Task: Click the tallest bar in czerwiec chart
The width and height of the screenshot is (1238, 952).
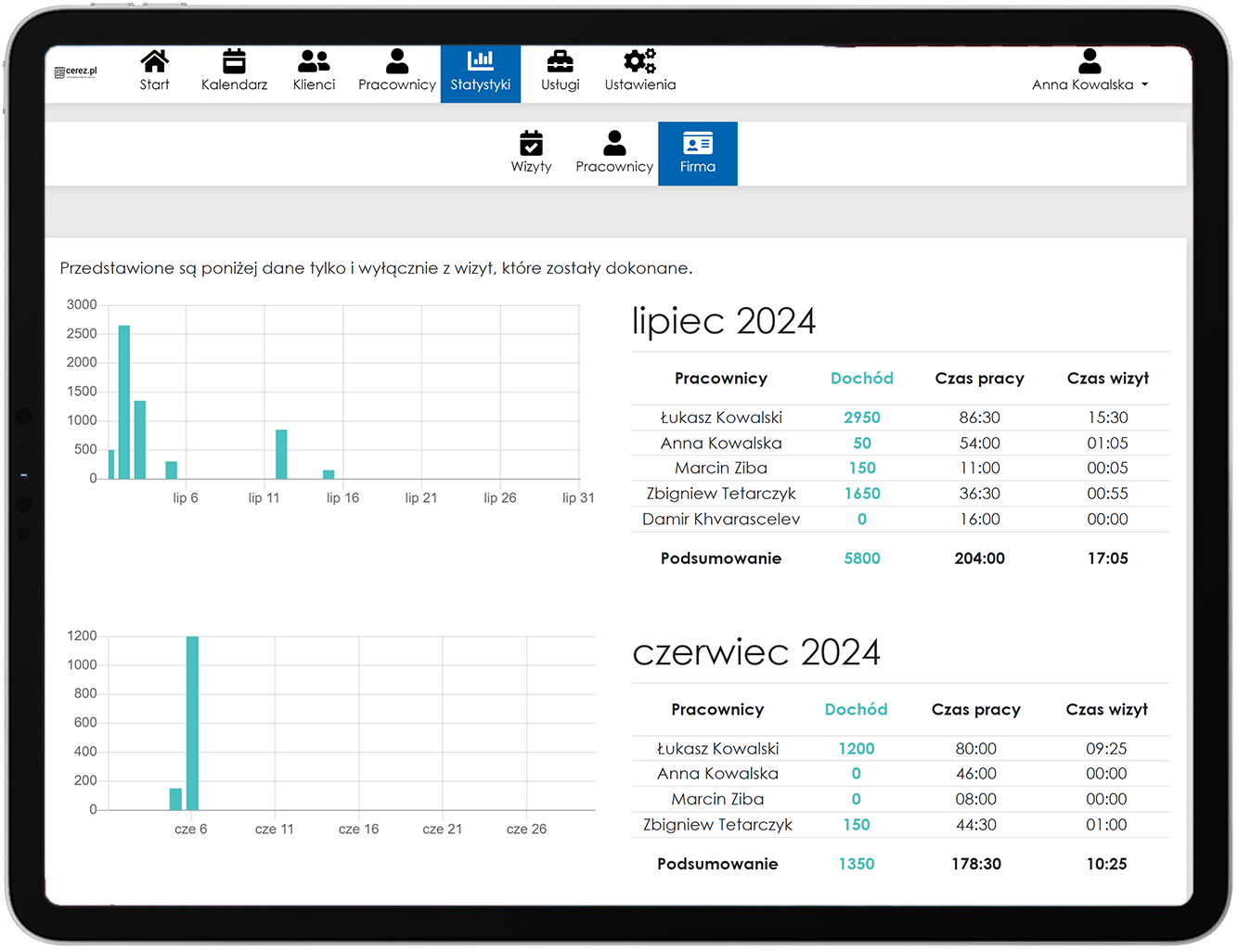Action: (192, 724)
